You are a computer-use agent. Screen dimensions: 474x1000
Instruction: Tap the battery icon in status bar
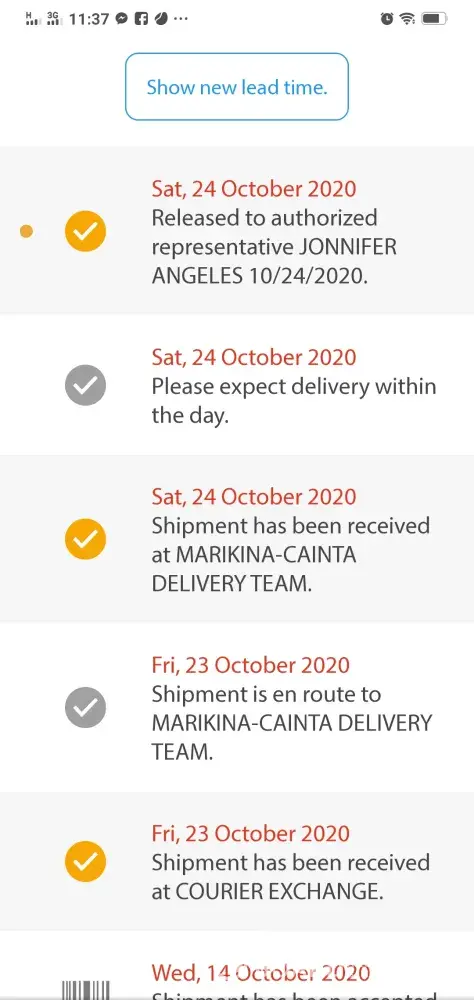[x=434, y=19]
